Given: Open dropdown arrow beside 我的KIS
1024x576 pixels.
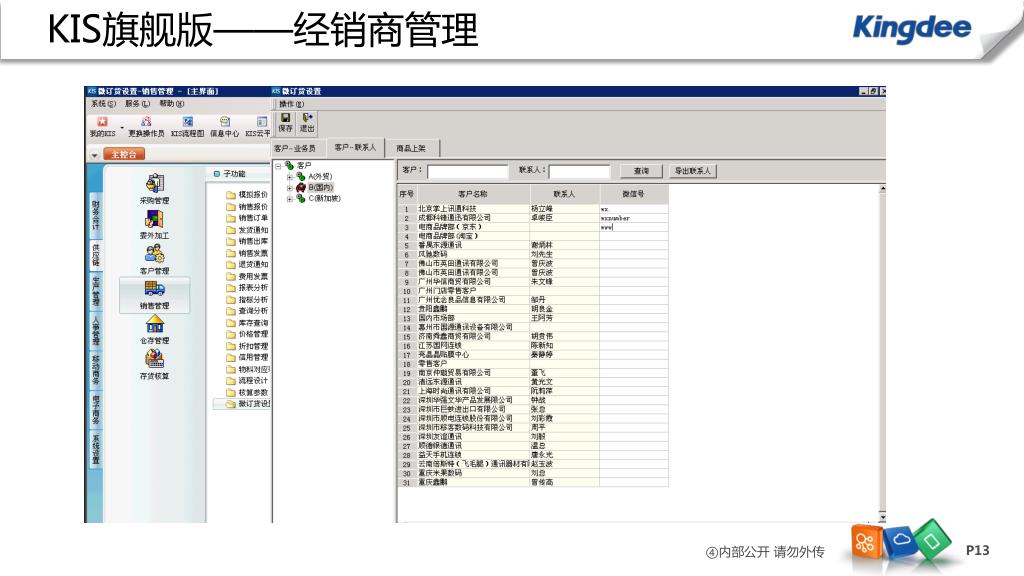Looking at the screenshot, I should tap(122, 127).
